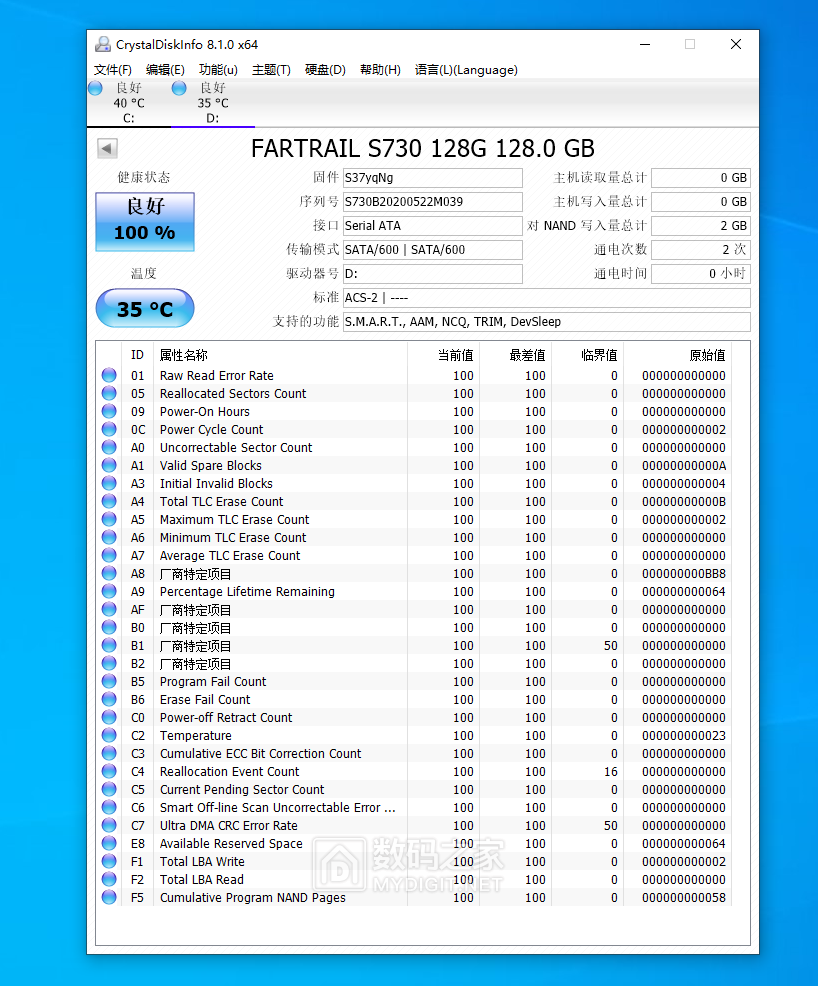Click status orb for Average TLC Erase Count
This screenshot has width=818, height=986.
click(x=109, y=556)
